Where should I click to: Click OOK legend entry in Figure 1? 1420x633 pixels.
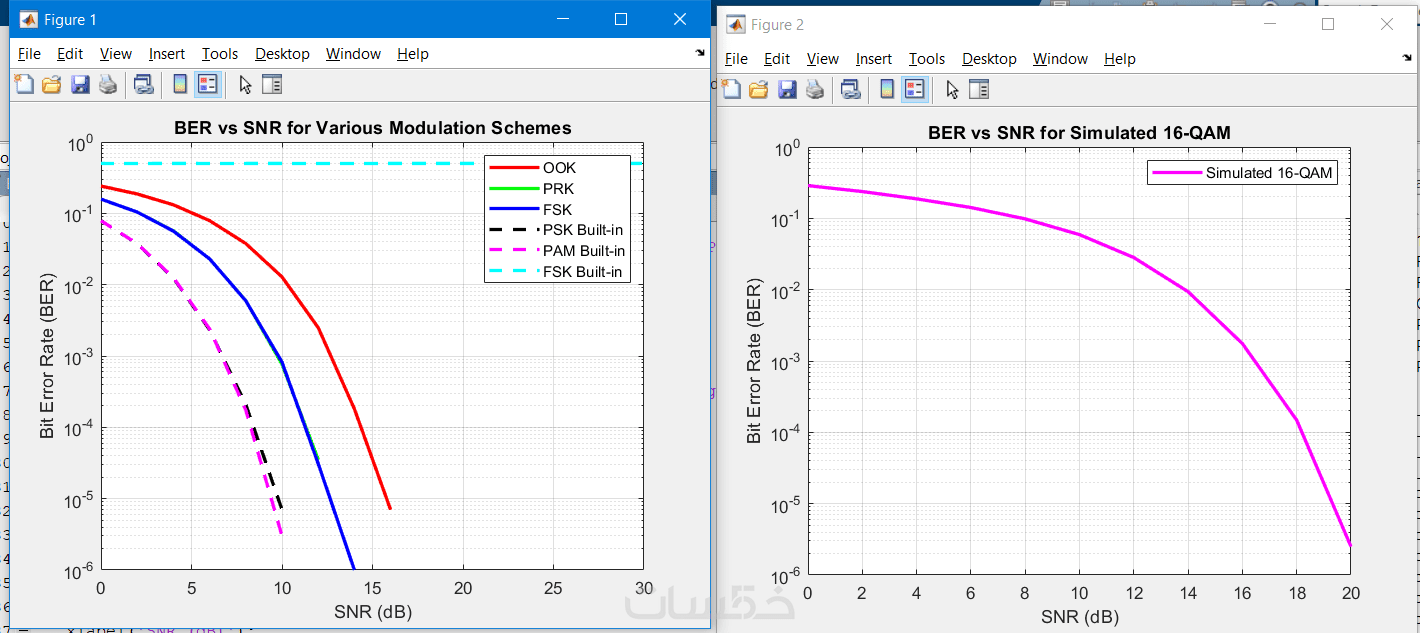(559, 168)
